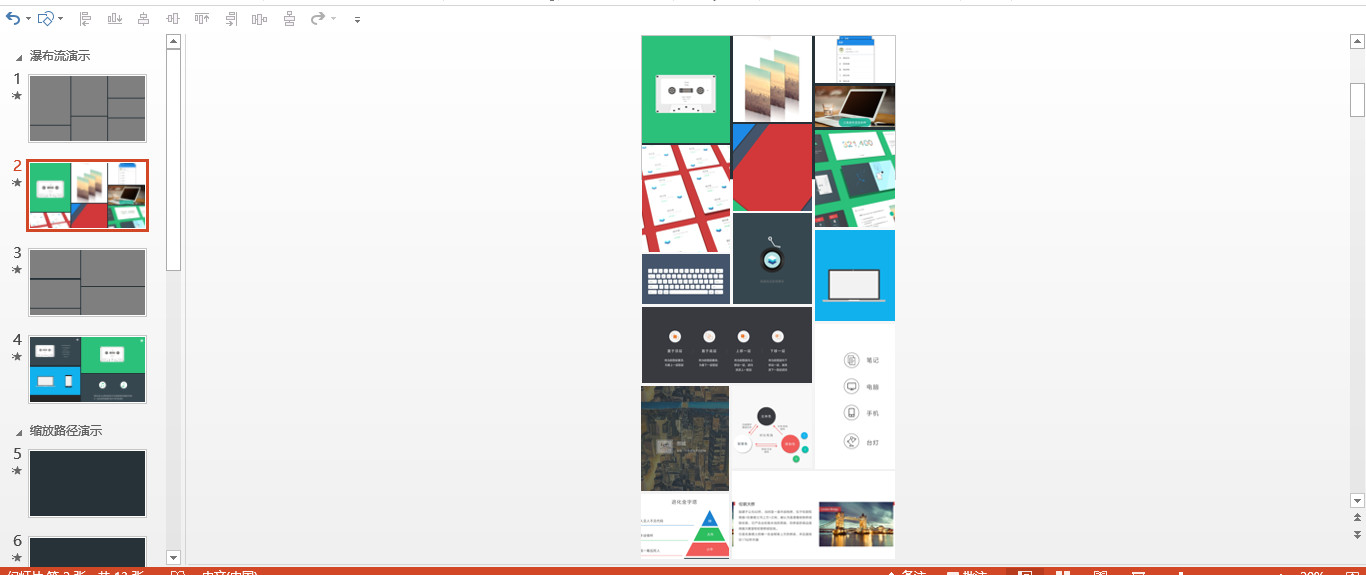Click the thumbnail pane scroll-down arrow
Image resolution: width=1366 pixels, height=575 pixels.
pos(173,557)
